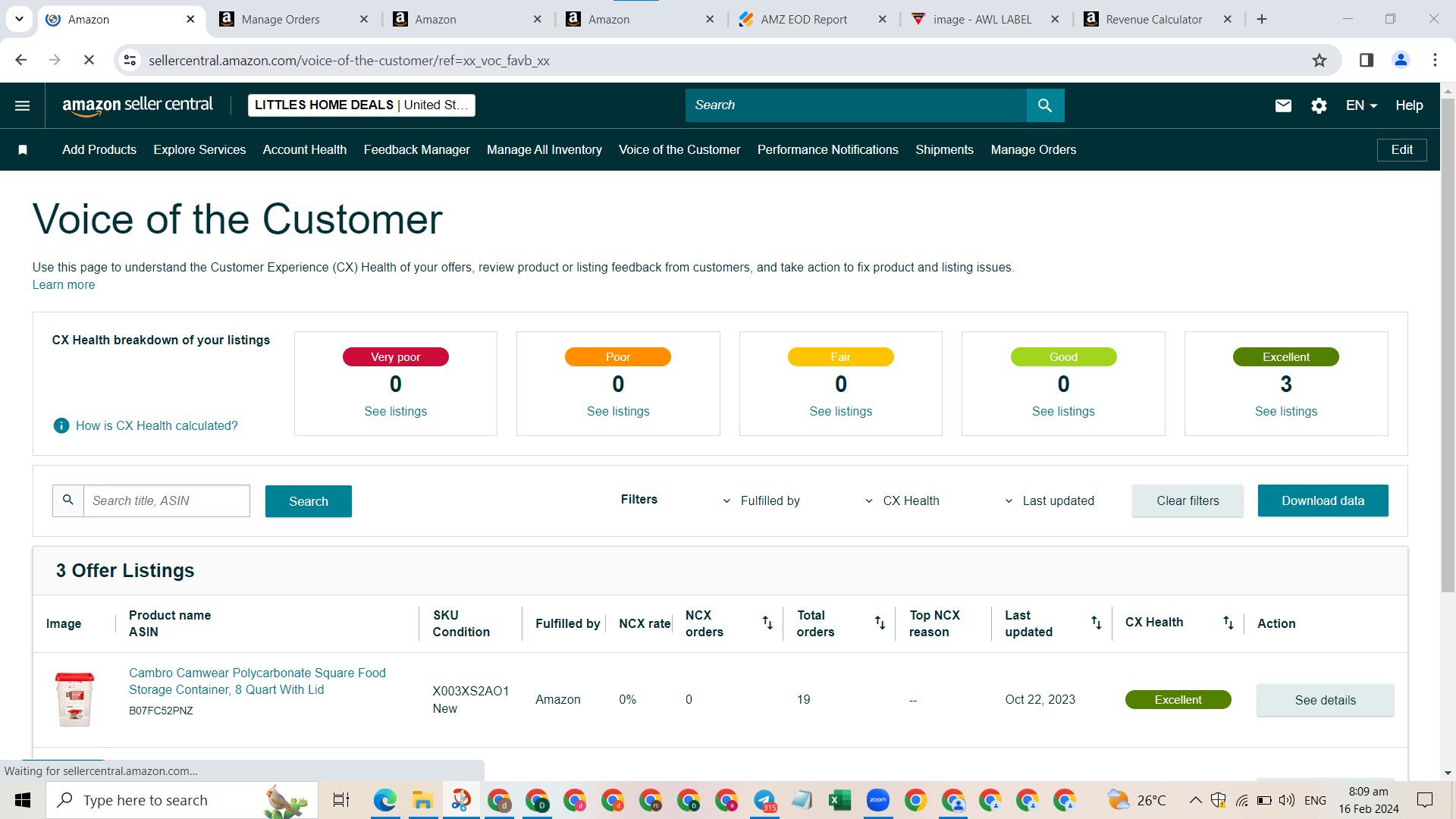Sort by Last updated column arrows
Image resolution: width=1456 pixels, height=819 pixels.
pos(1096,623)
